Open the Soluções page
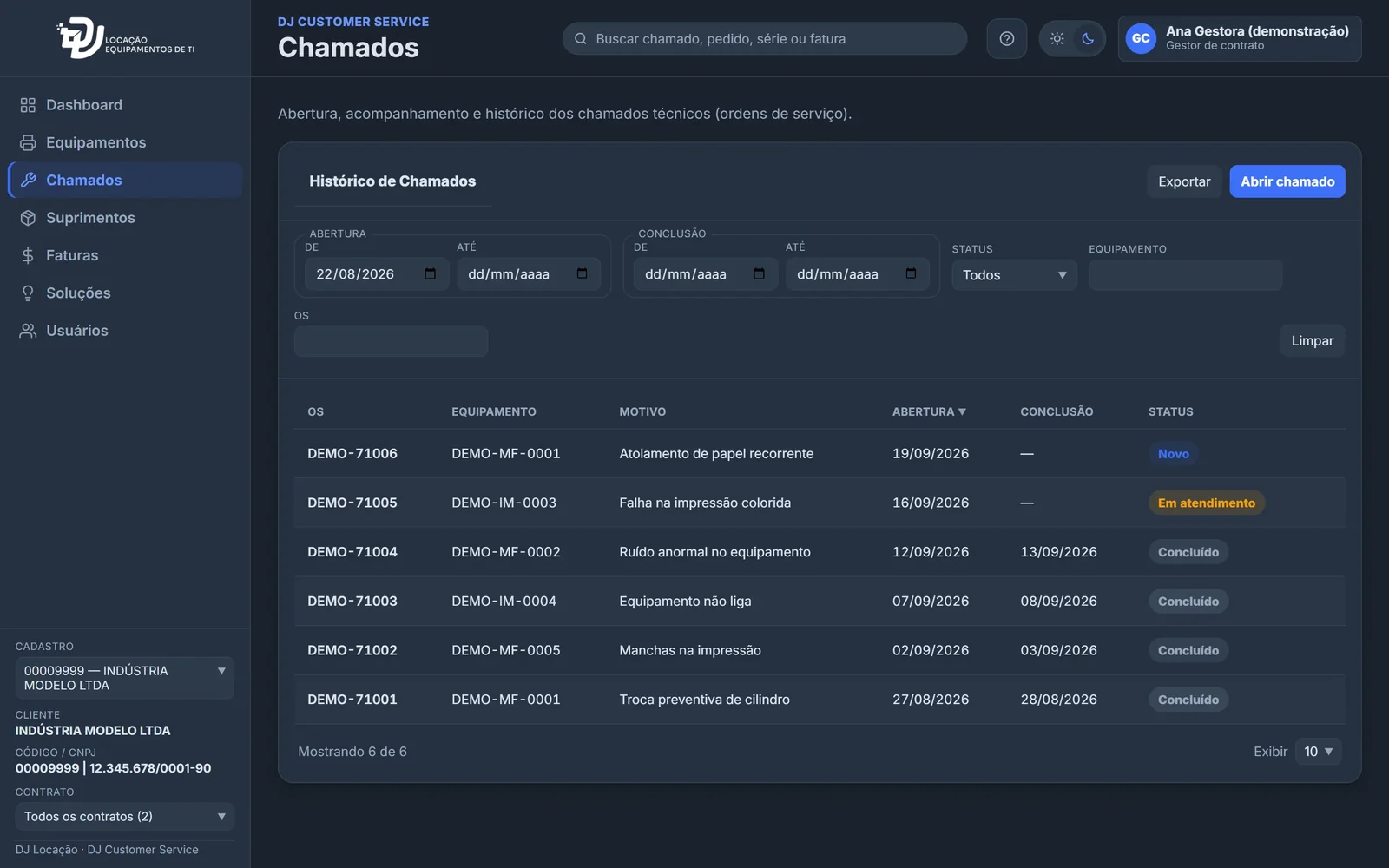Viewport: 1389px width, 868px height. [125, 293]
